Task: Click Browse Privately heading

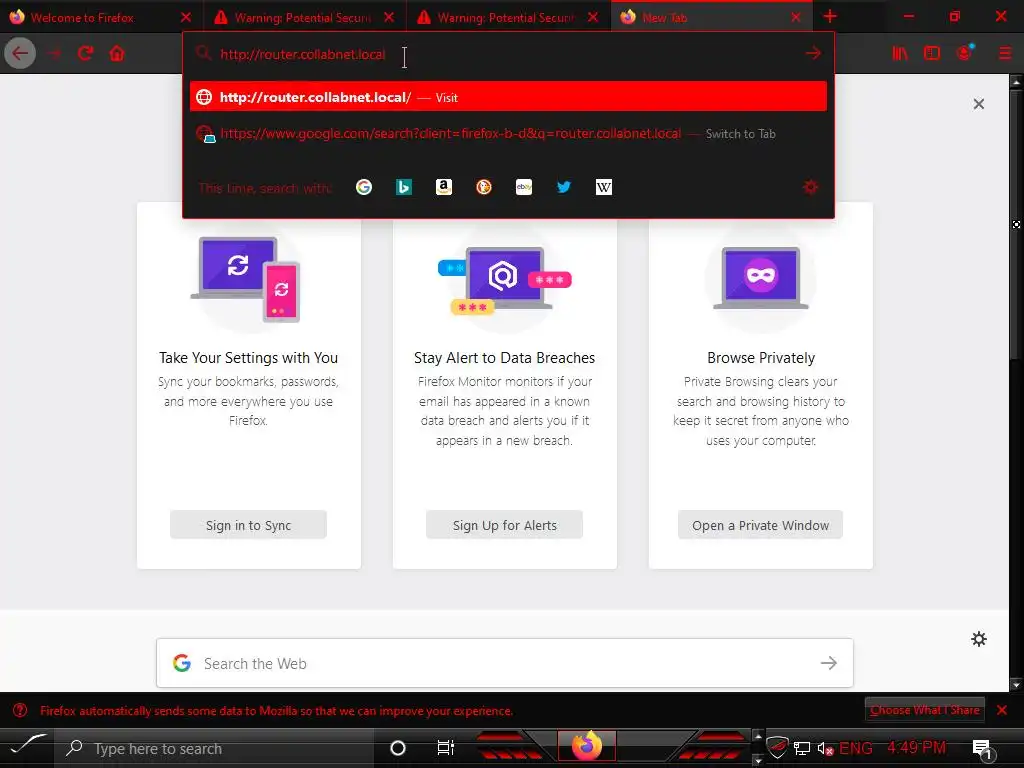Action: 761,358
